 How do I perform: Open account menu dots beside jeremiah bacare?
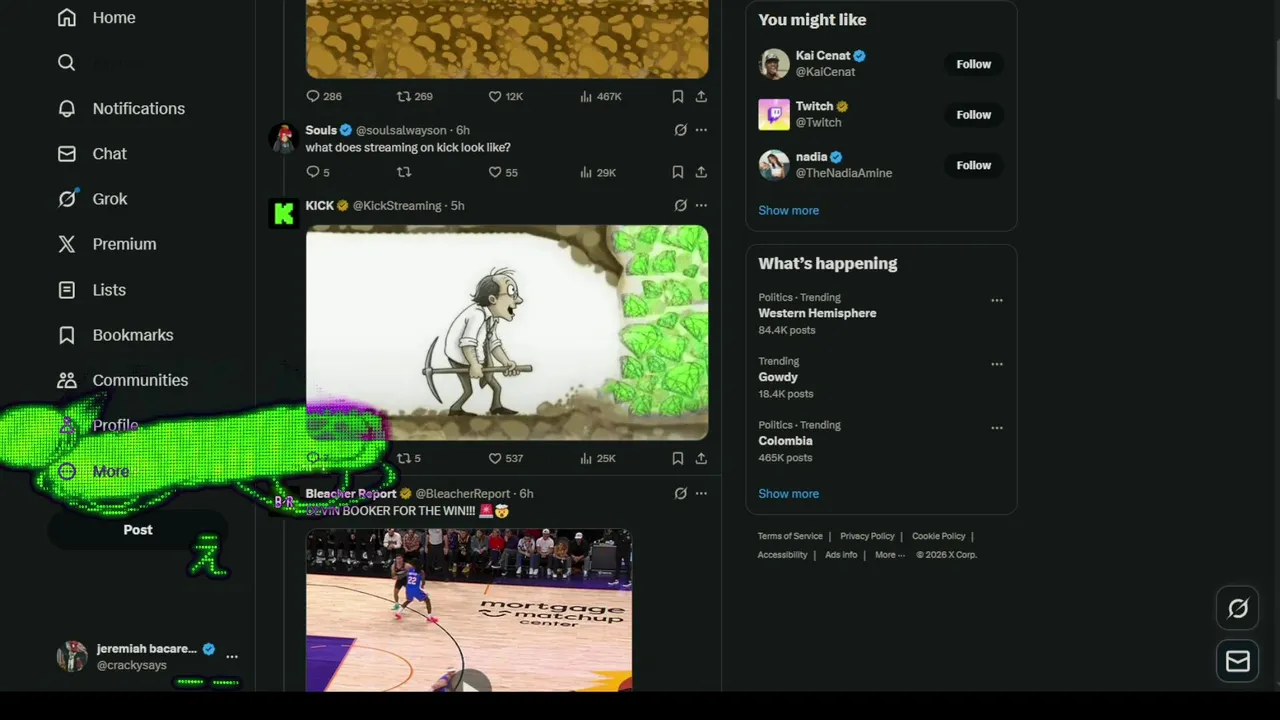point(232,657)
